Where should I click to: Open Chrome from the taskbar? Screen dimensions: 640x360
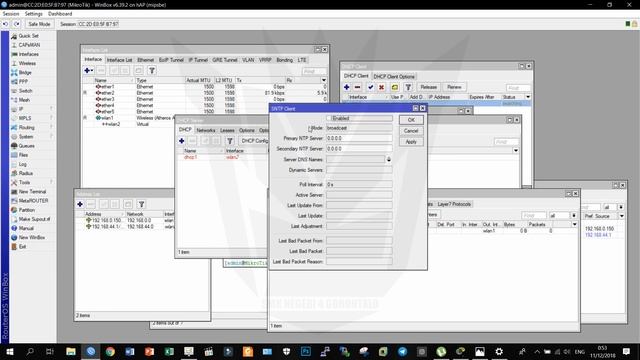click(110, 351)
